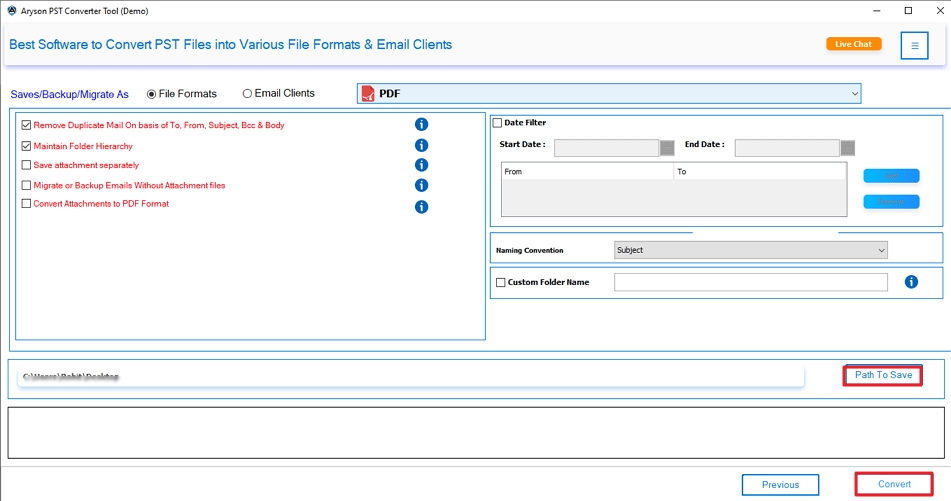Click info icon for Save attachment separately

point(422,165)
